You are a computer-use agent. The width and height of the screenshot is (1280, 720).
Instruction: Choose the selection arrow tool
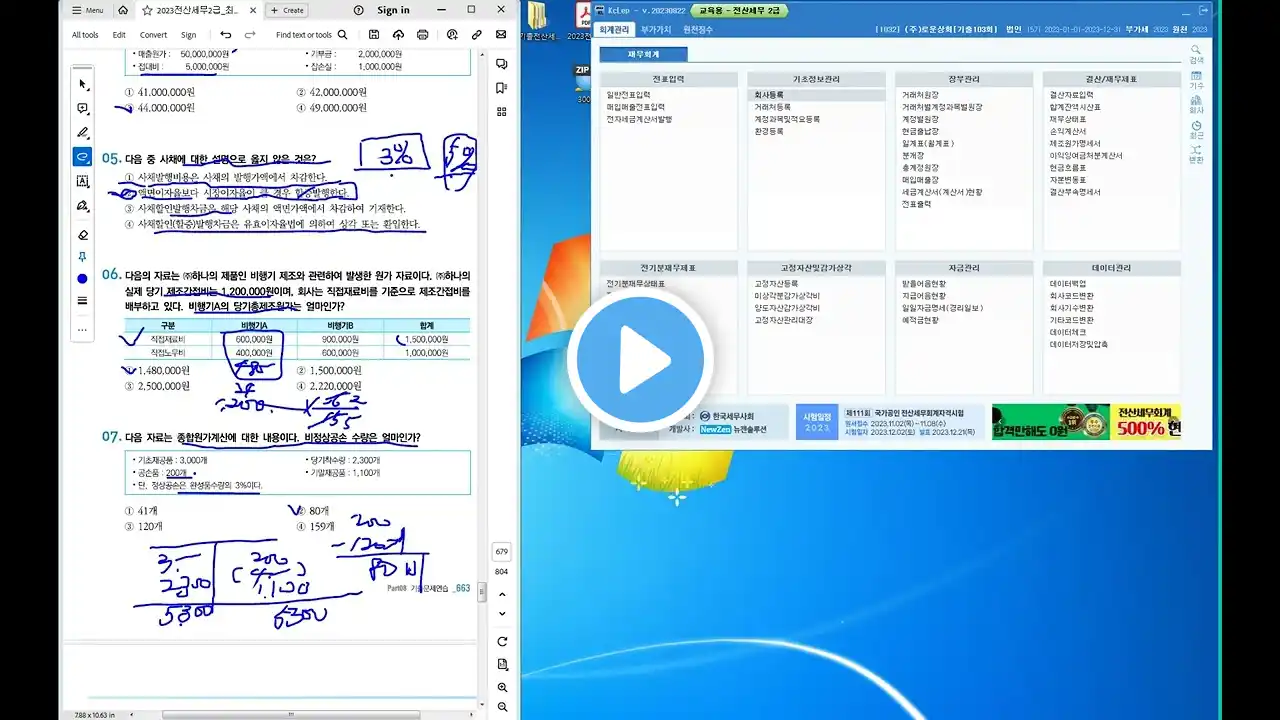tap(82, 84)
